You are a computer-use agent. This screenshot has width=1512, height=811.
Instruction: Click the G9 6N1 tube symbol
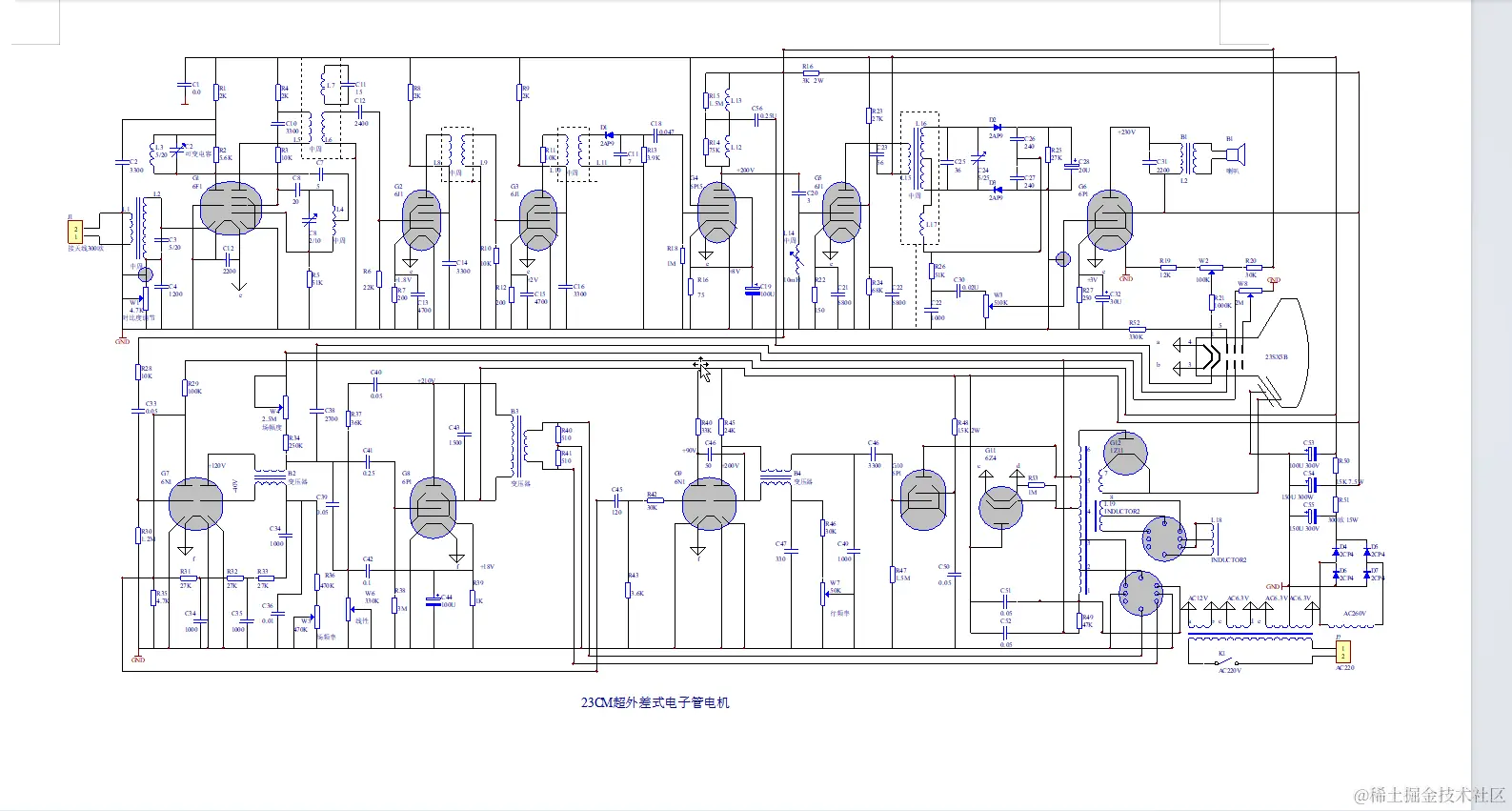710,503
